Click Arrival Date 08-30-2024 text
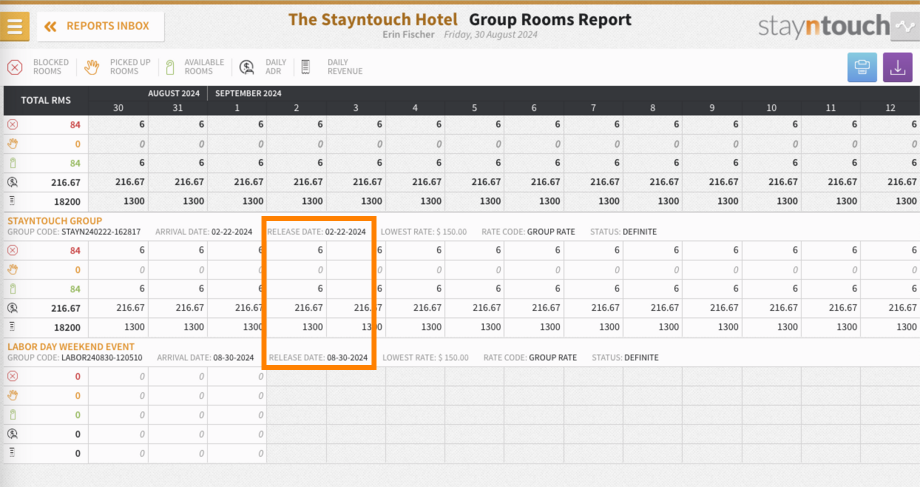Screen dimensions: 920x487 point(205,358)
